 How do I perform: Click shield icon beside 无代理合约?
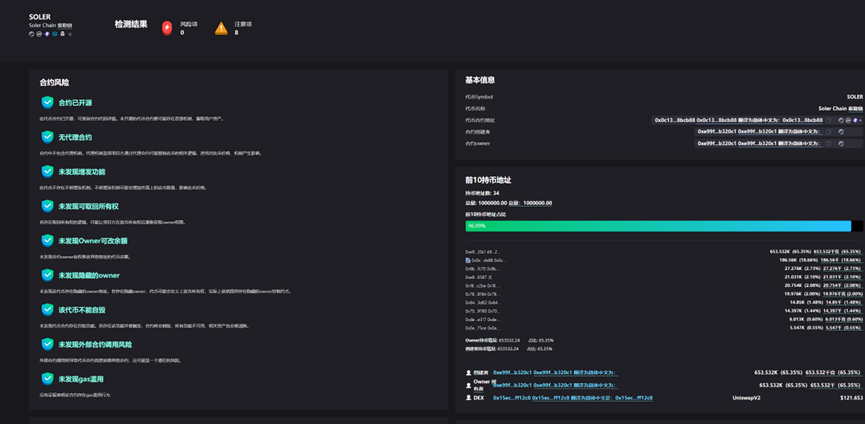[x=47, y=137]
